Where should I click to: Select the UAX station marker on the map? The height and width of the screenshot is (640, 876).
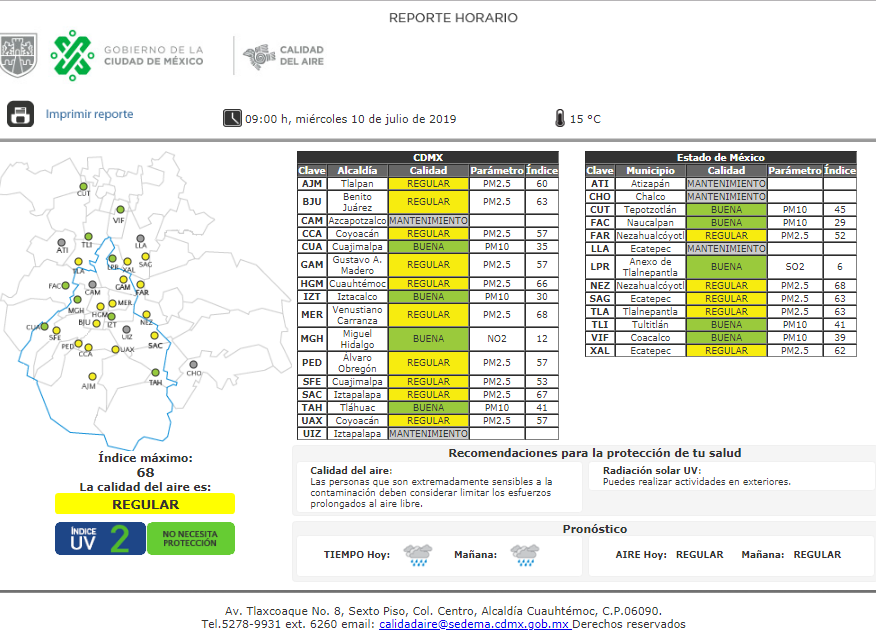[115, 350]
